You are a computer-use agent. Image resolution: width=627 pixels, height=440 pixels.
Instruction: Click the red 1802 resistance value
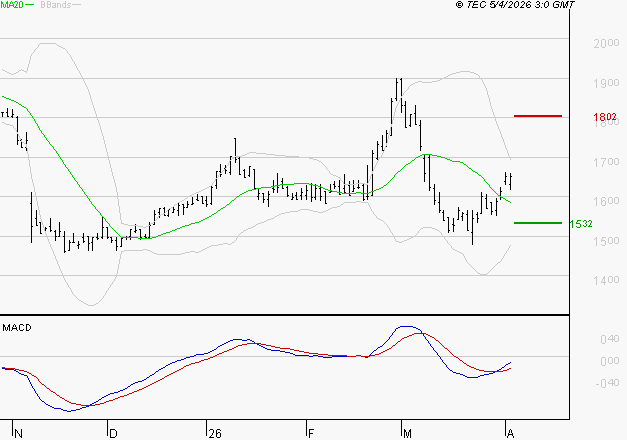coord(605,117)
